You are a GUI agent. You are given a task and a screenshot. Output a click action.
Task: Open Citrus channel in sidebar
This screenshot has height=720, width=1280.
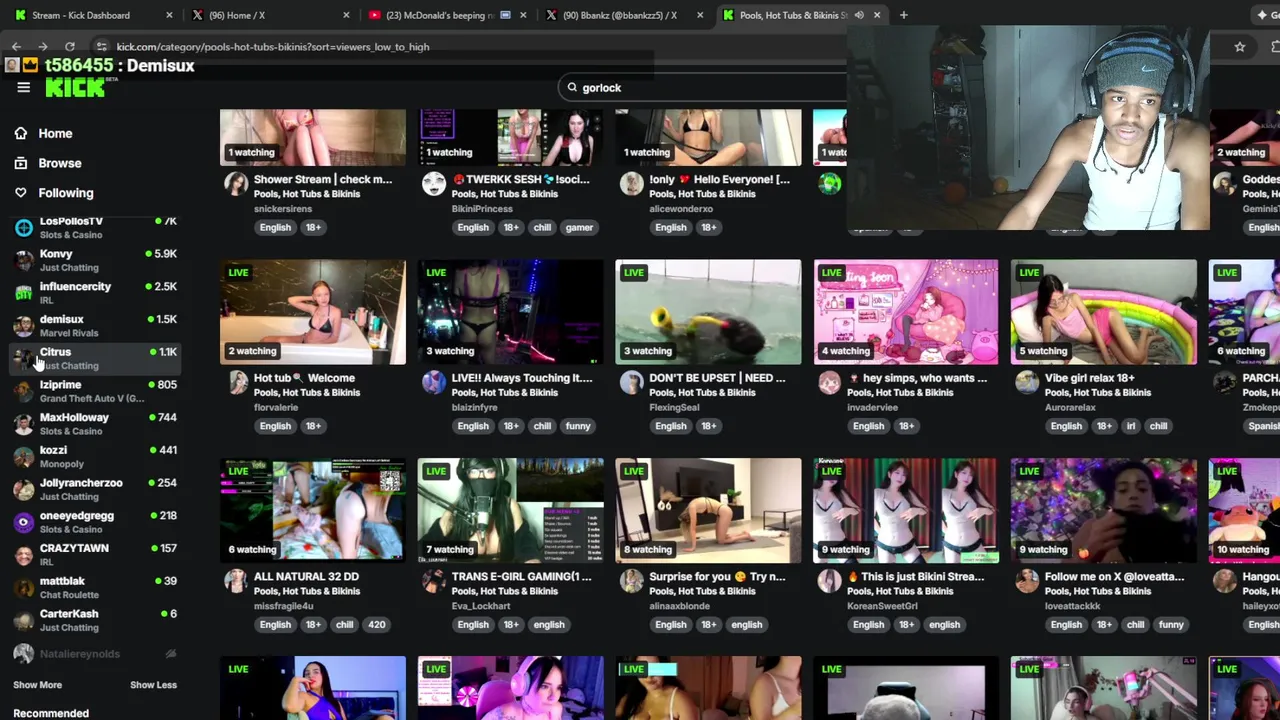[97, 358]
